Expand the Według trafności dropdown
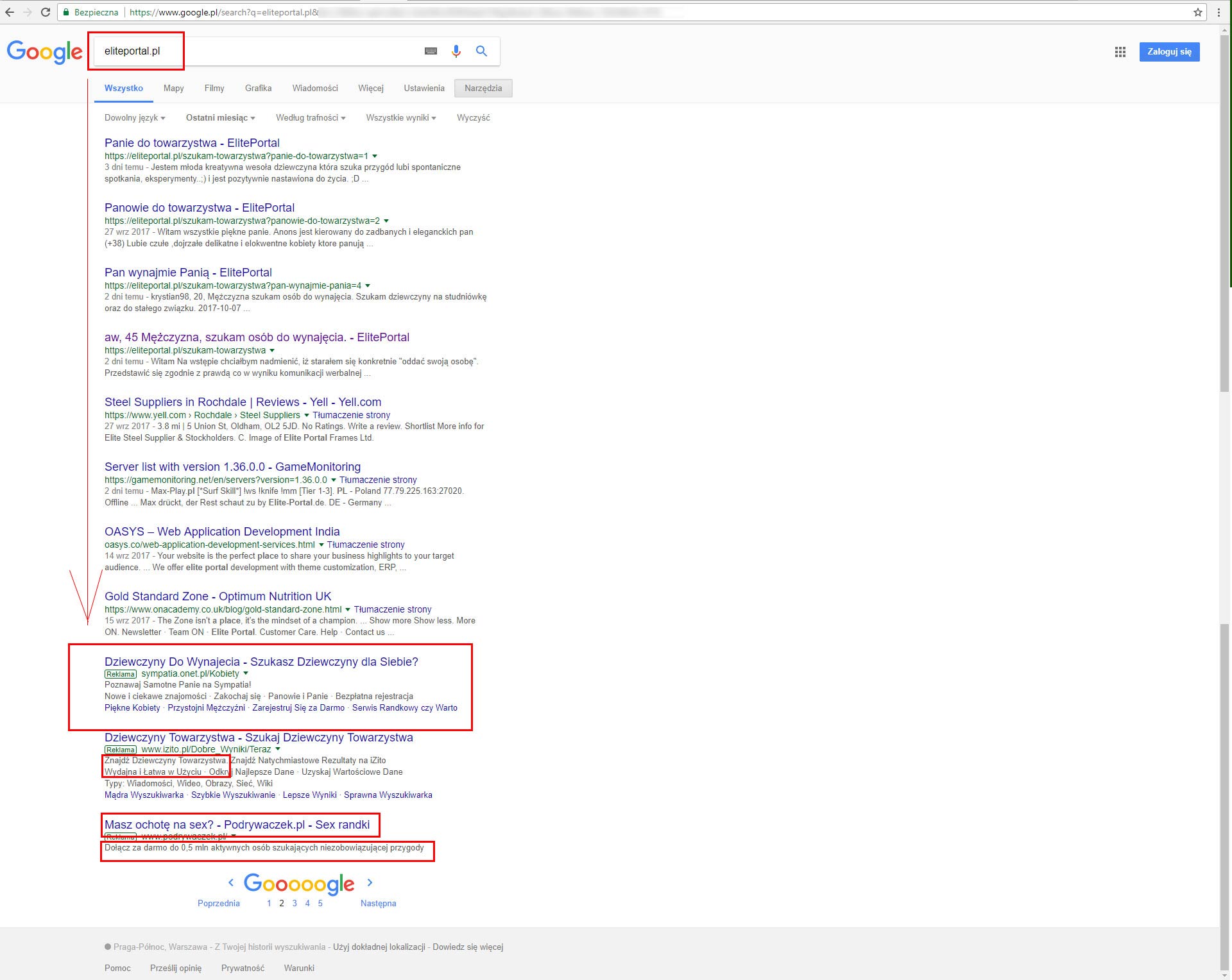1232x980 pixels. (311, 118)
